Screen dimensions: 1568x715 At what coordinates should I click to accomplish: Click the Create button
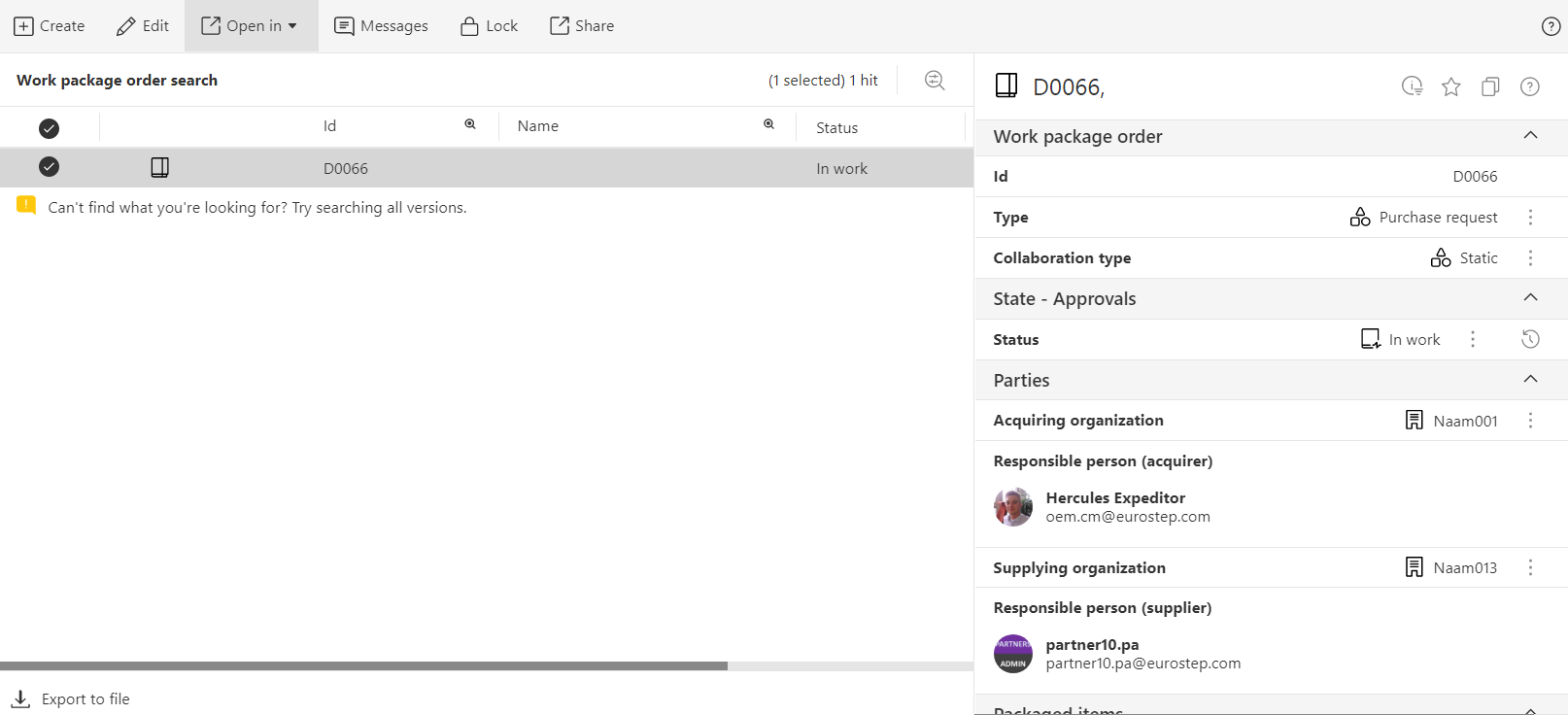50,26
